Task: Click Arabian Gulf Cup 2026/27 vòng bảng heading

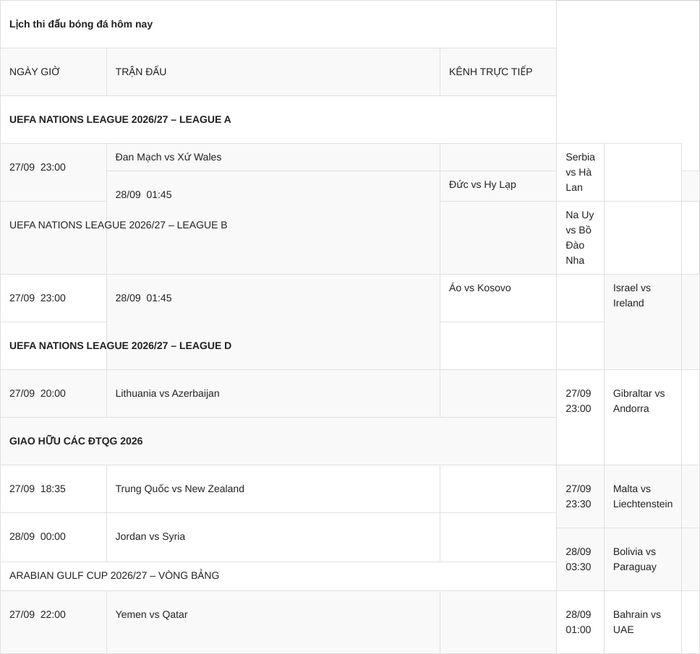Action: click(x=114, y=575)
